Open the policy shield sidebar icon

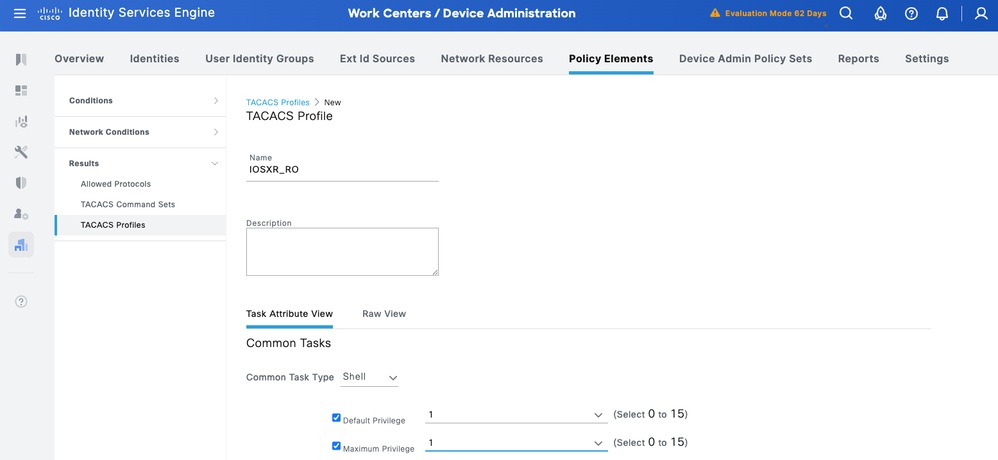coord(21,183)
